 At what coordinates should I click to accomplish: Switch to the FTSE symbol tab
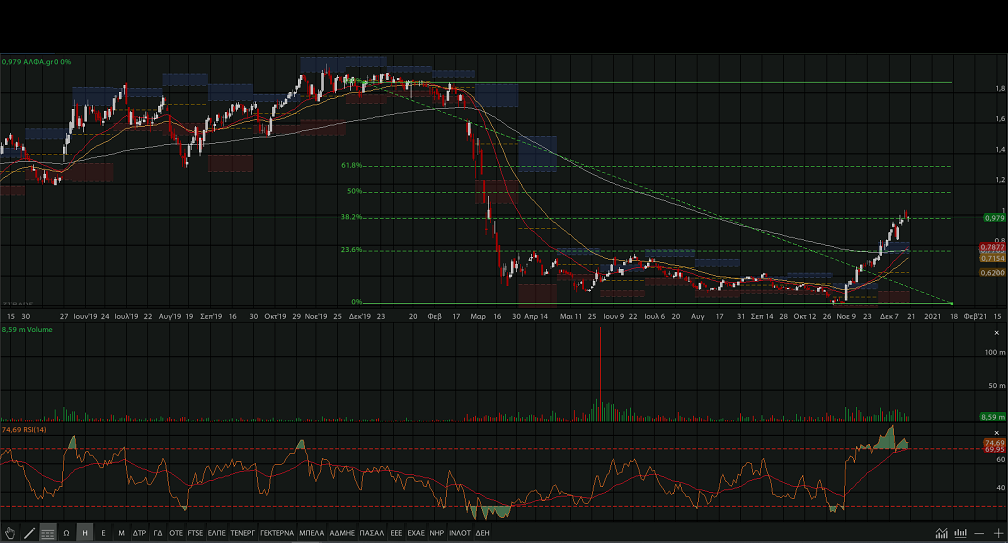coord(195,533)
